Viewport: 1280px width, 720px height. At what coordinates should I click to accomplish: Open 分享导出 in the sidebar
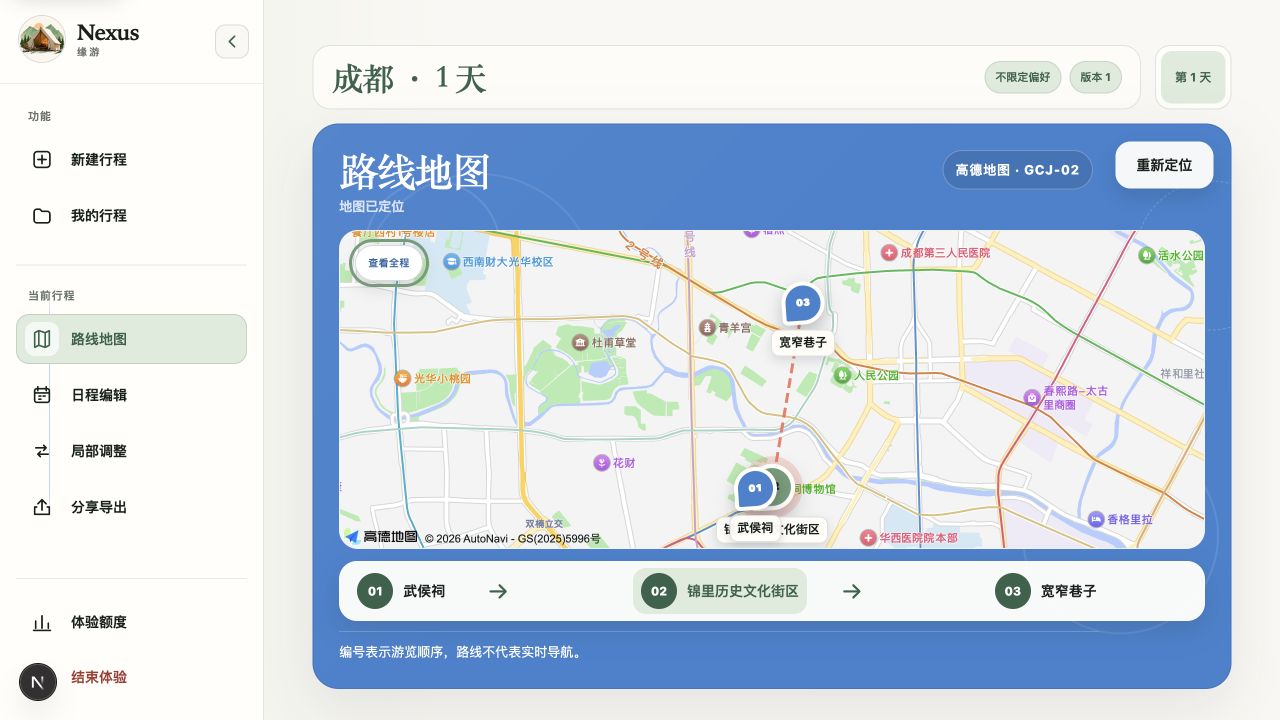(x=131, y=507)
